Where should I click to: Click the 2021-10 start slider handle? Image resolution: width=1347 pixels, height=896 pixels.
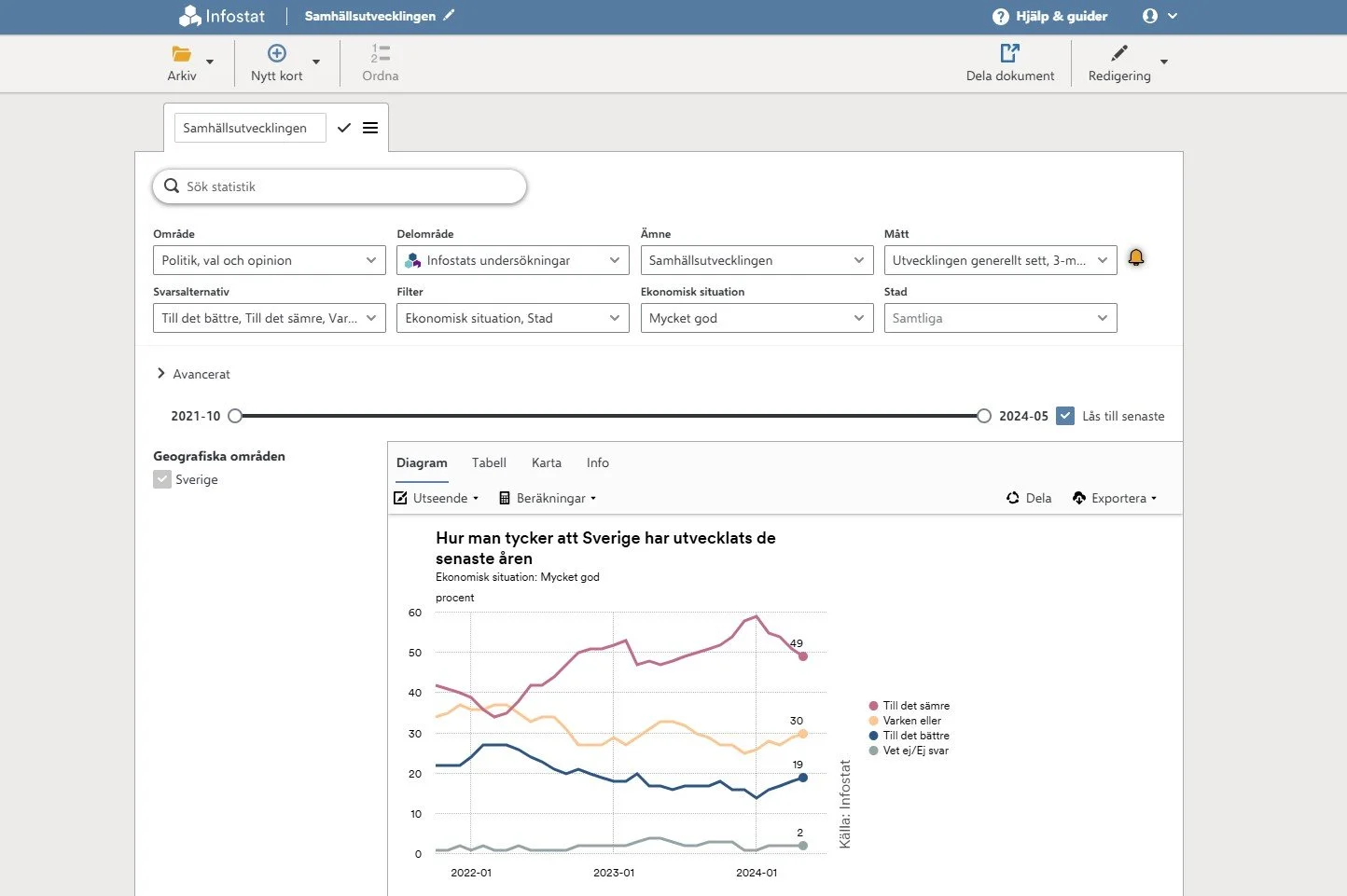tap(235, 416)
